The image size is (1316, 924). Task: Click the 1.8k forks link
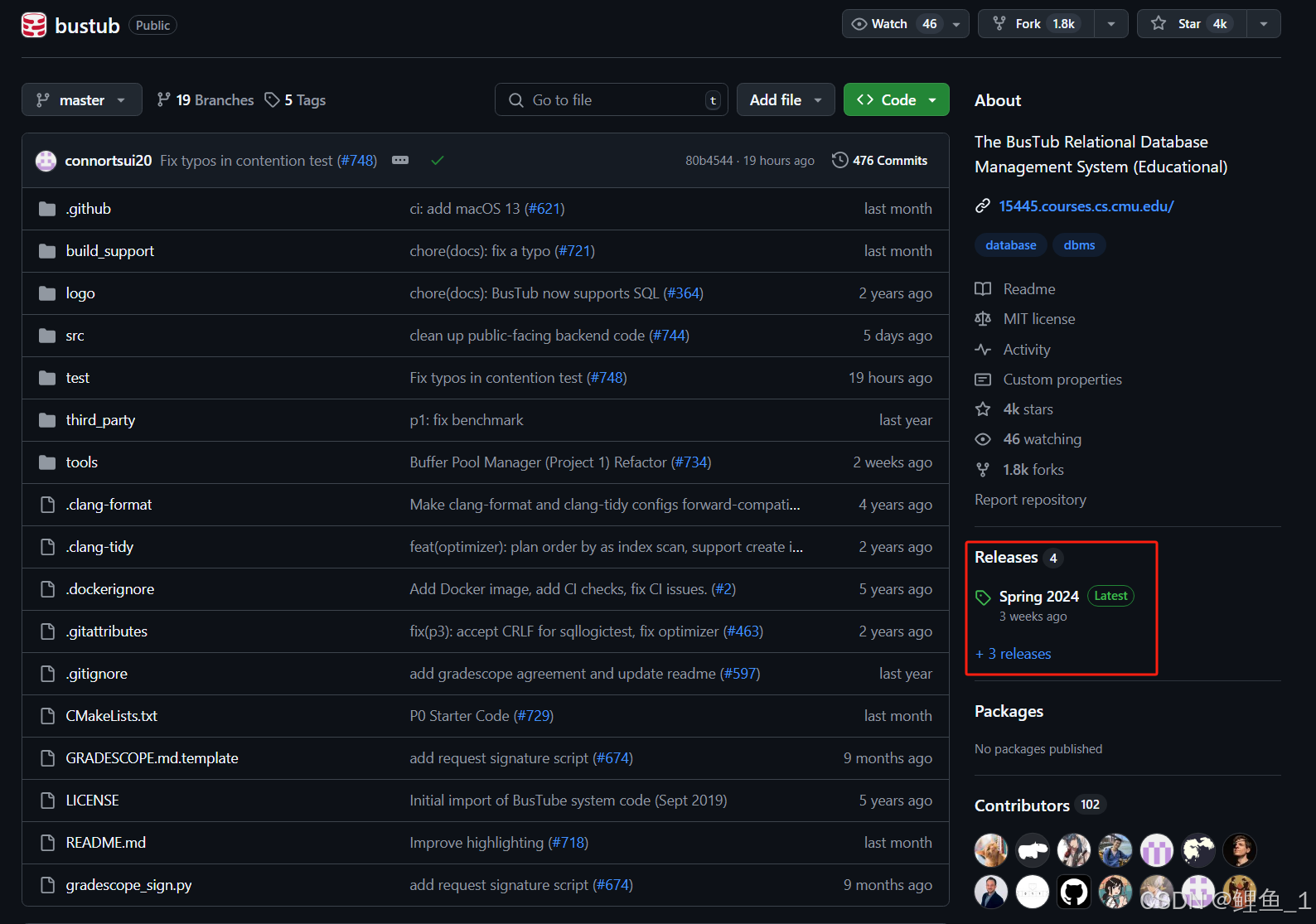1033,470
